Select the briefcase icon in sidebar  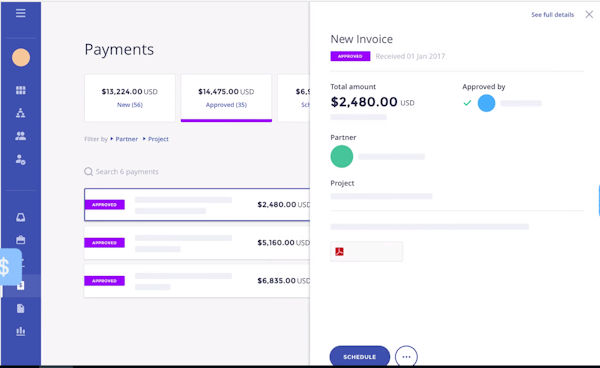[21, 240]
